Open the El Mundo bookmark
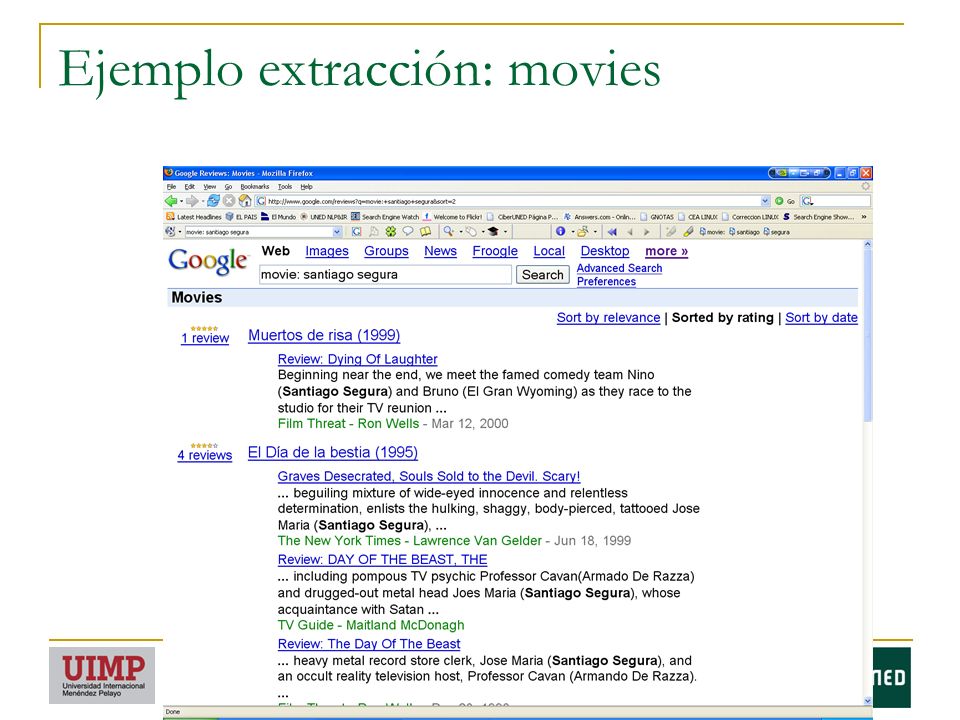Screen dimensions: 960x720 279,217
